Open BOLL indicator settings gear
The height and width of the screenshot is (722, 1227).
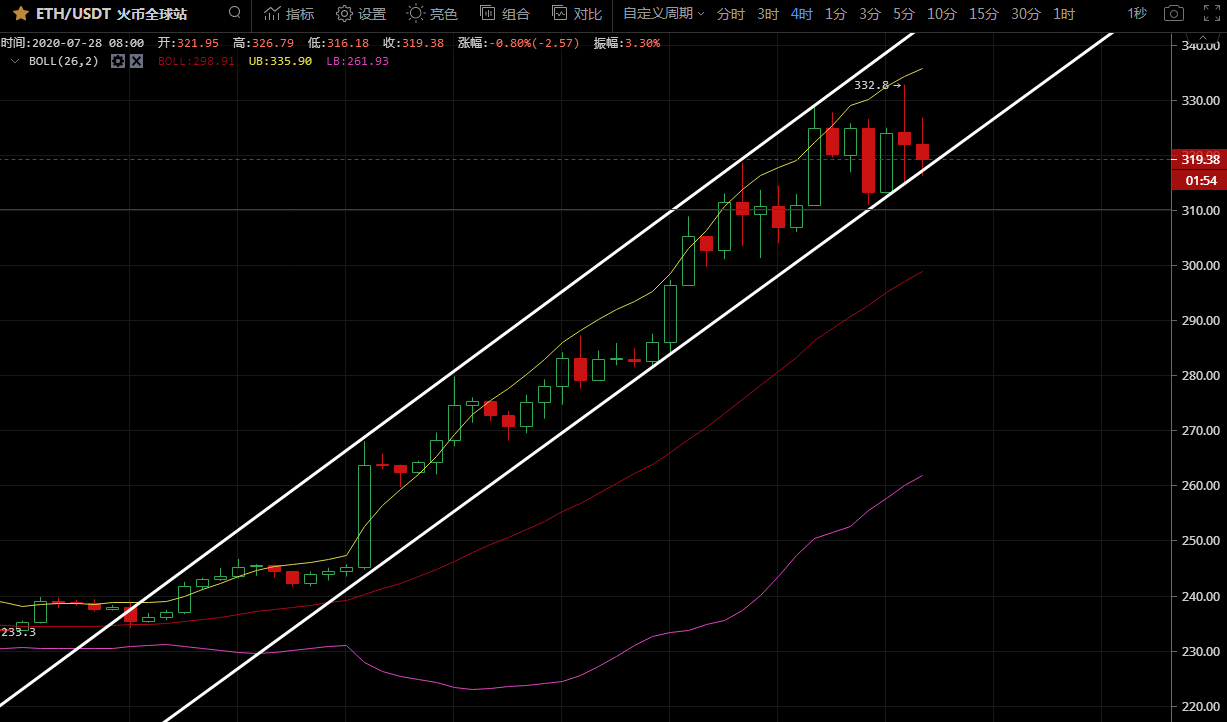pyautogui.click(x=118, y=61)
